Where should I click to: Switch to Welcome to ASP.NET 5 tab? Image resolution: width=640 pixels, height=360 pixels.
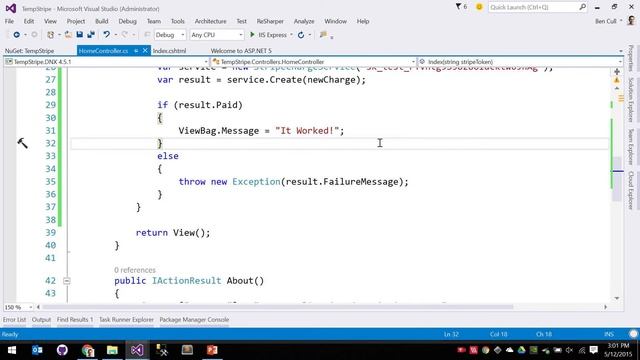point(241,51)
